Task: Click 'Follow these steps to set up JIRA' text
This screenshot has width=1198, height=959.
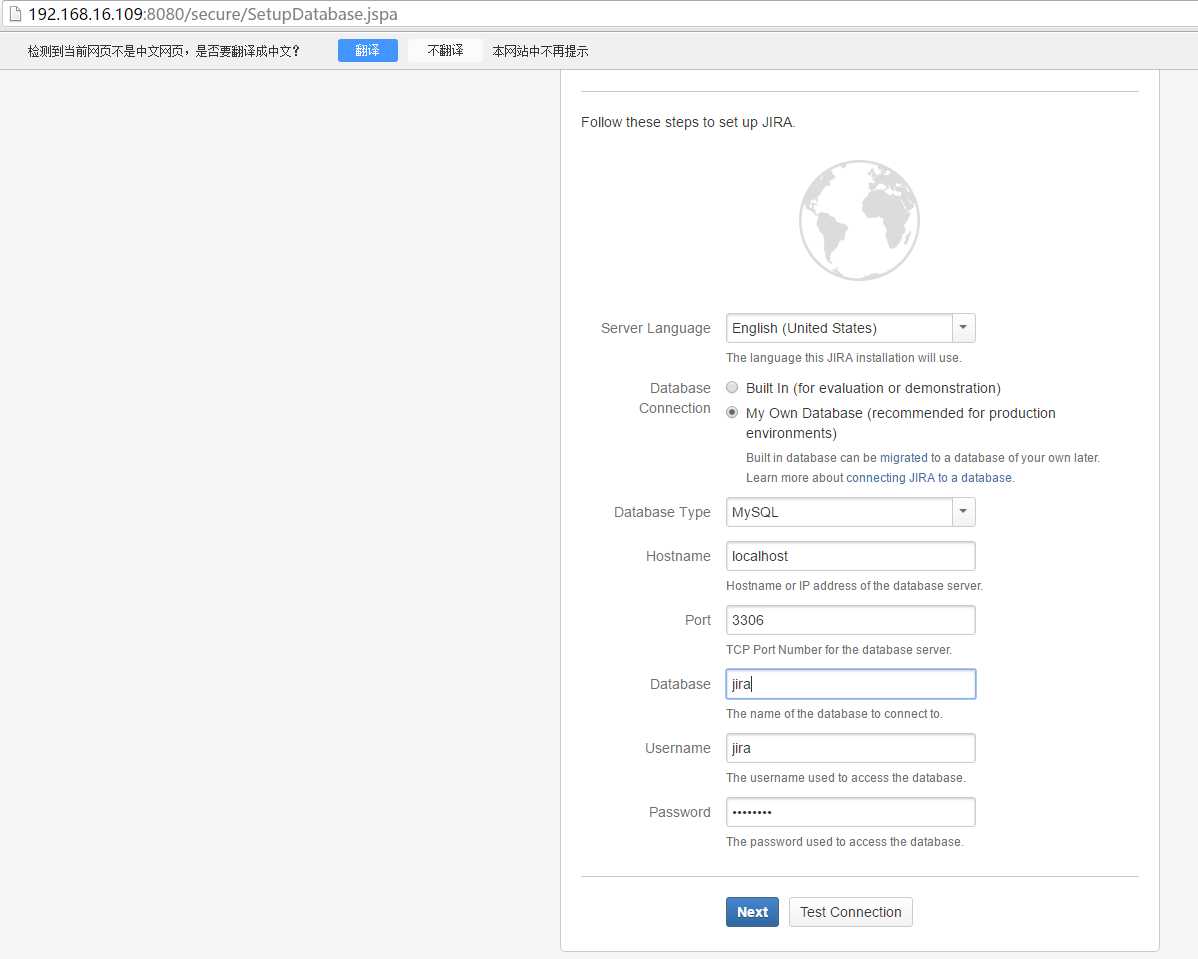Action: pyautogui.click(x=688, y=122)
